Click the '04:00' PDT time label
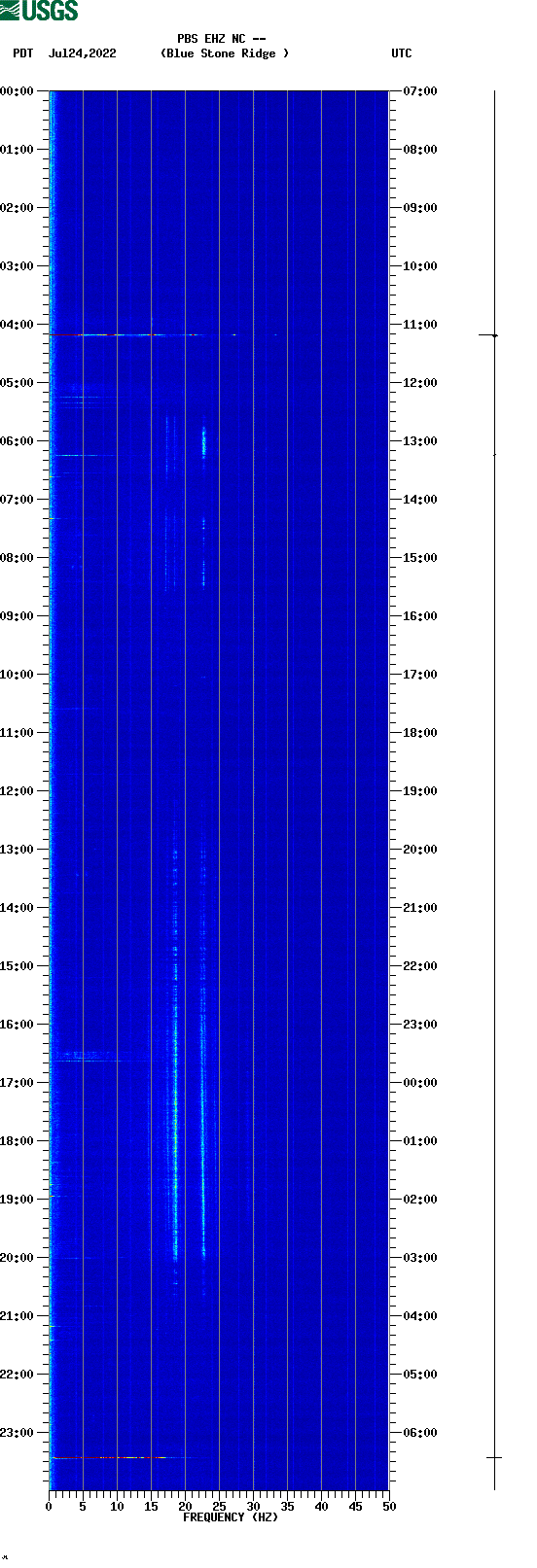The image size is (537, 1568). [18, 324]
